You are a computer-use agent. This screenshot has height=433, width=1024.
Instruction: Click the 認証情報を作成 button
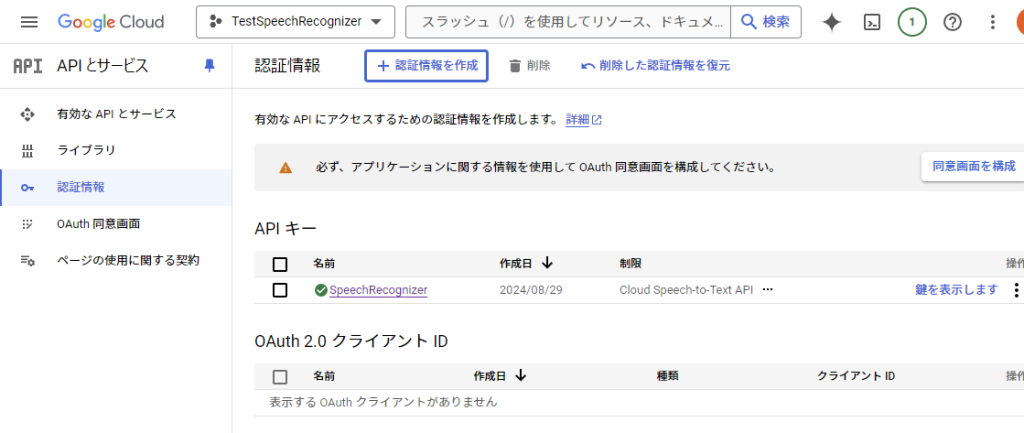(426, 65)
